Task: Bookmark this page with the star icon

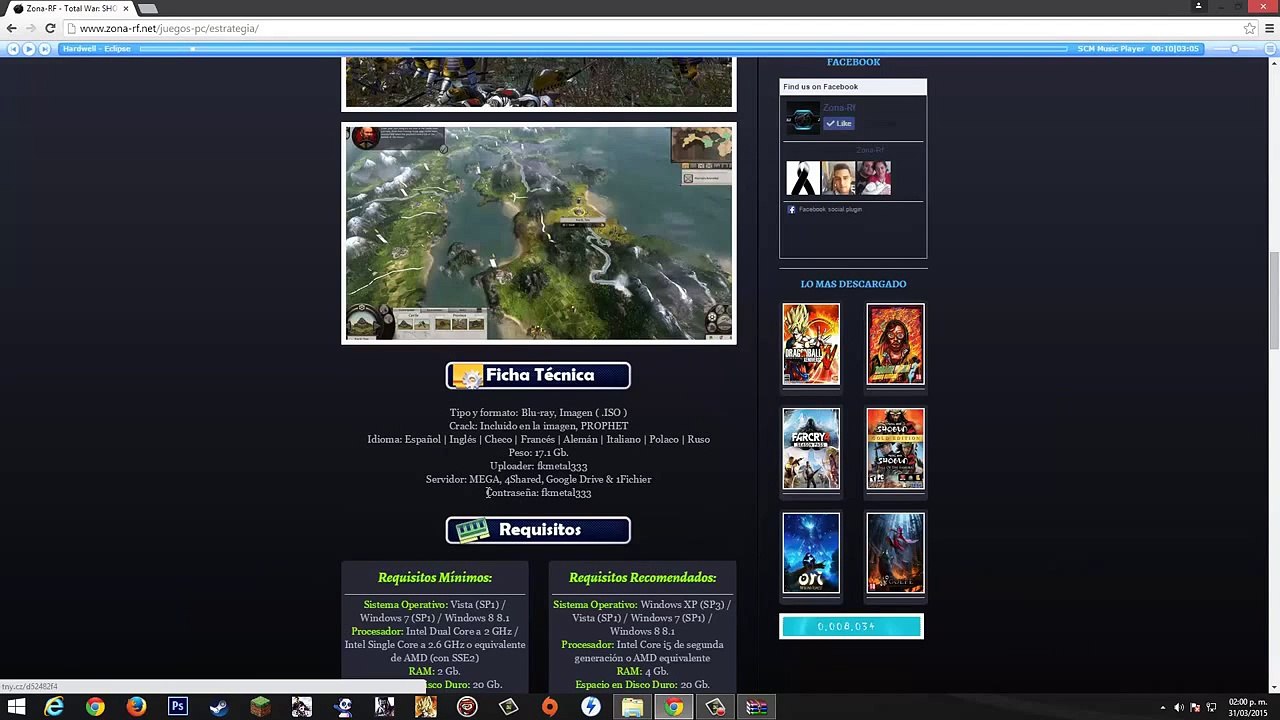Action: pyautogui.click(x=1250, y=28)
